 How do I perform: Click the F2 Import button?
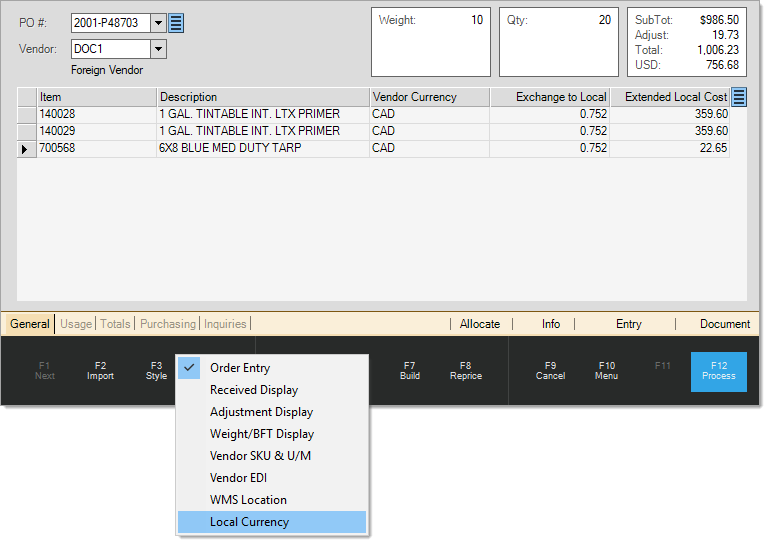coord(100,371)
